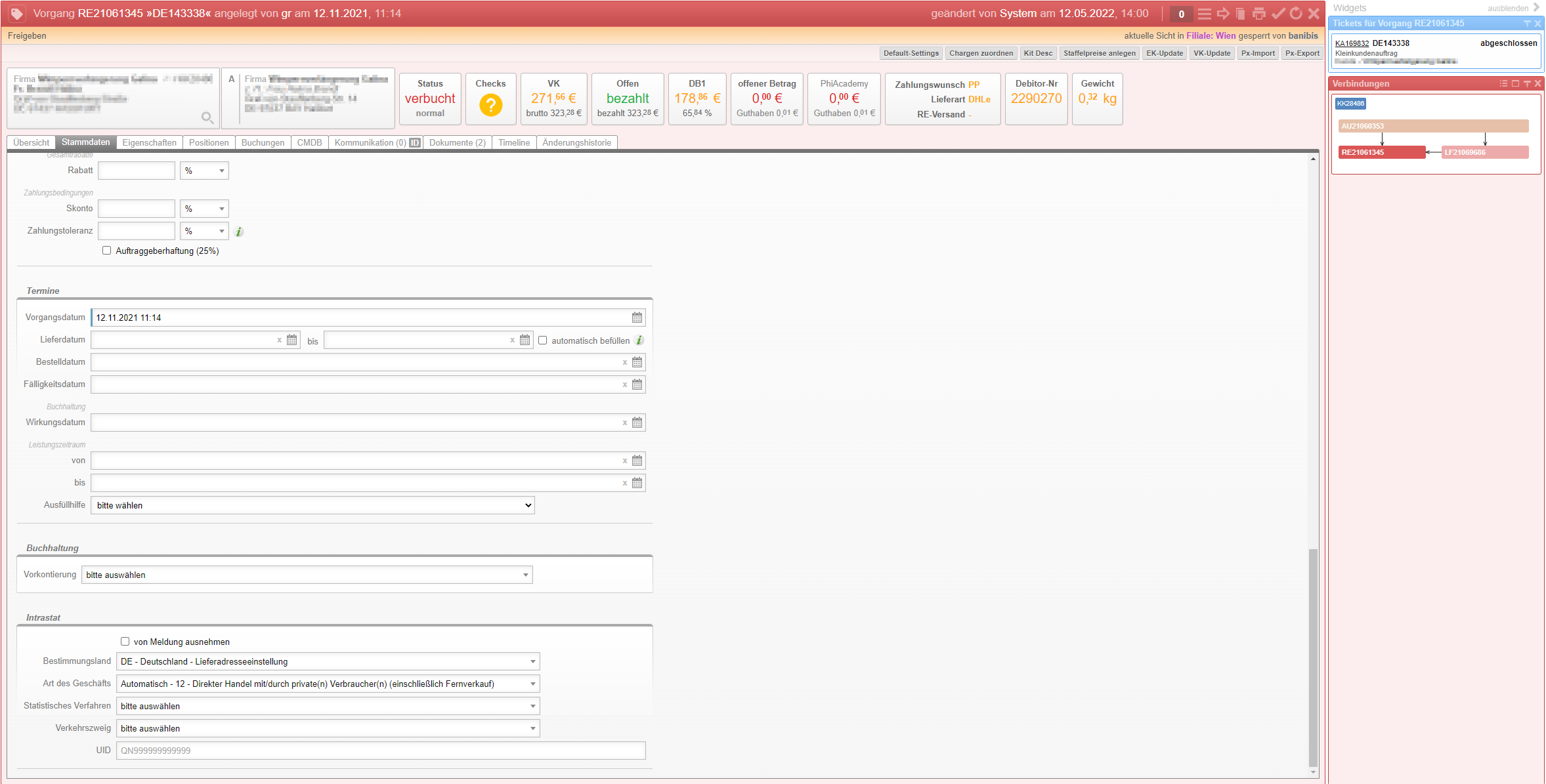Enable Auftraggeberhaftung (25%) checkbox
Image resolution: width=1546 pixels, height=784 pixels.
coord(106,251)
